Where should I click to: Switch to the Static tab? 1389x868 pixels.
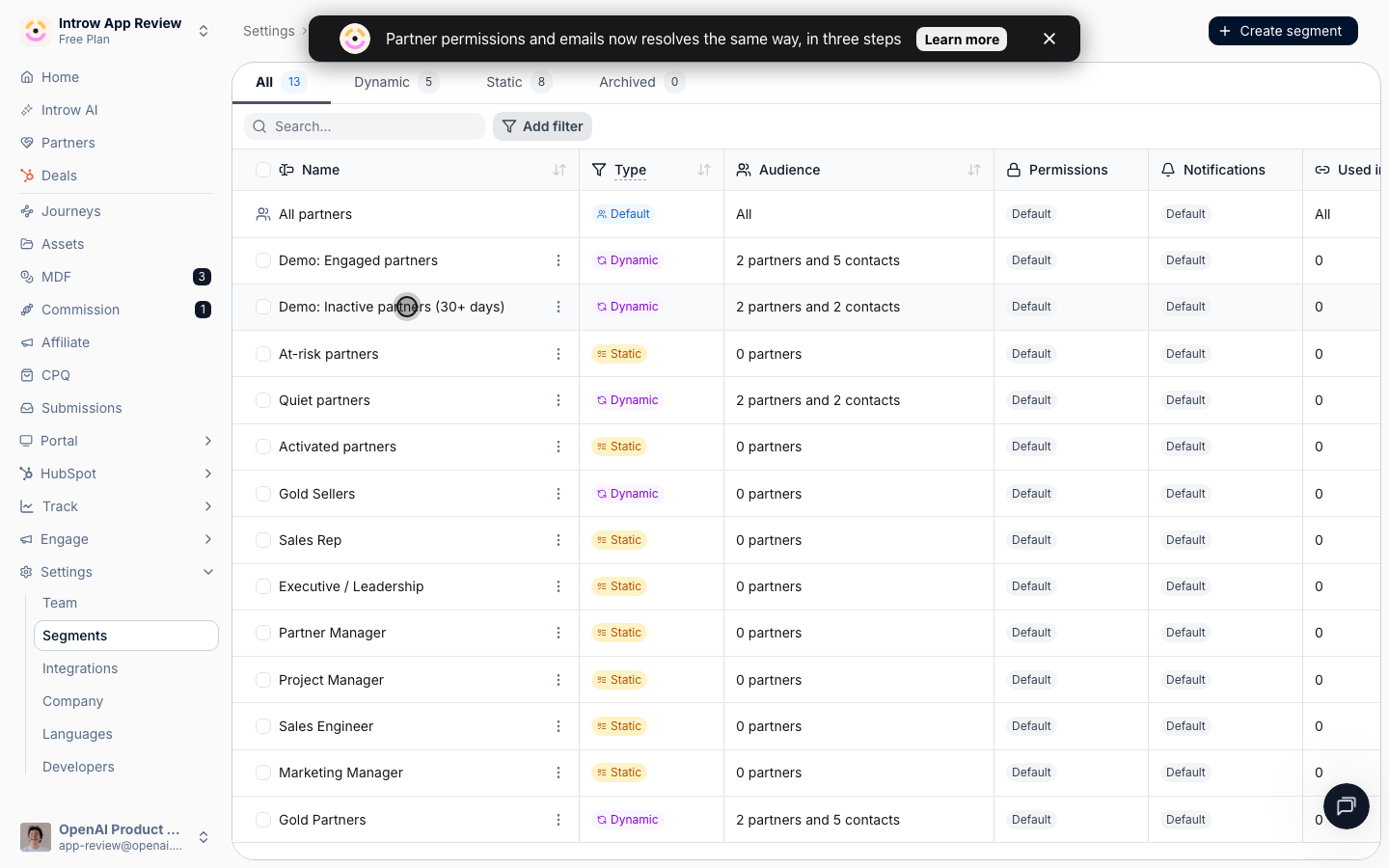point(518,82)
